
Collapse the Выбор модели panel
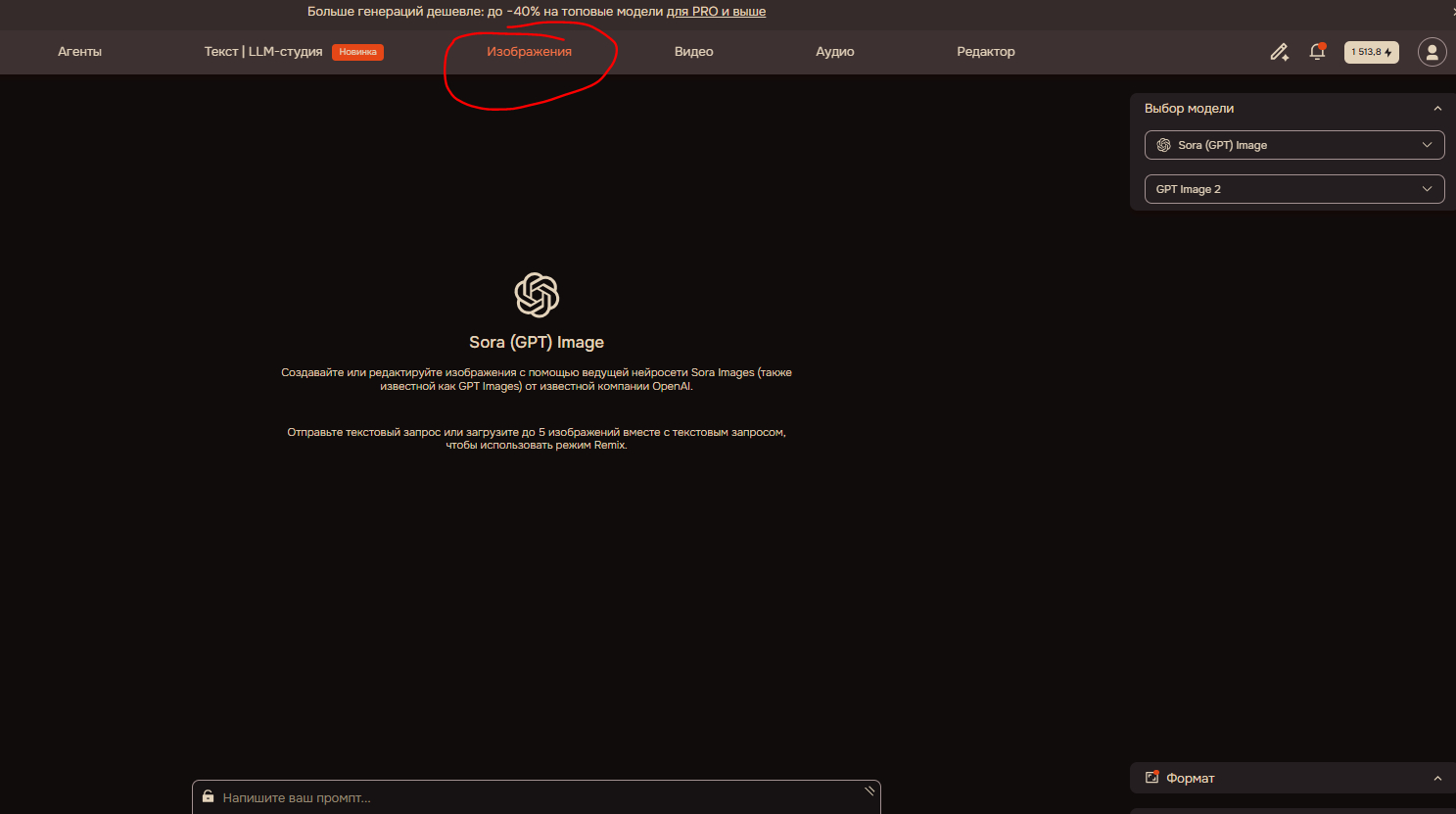click(1437, 109)
